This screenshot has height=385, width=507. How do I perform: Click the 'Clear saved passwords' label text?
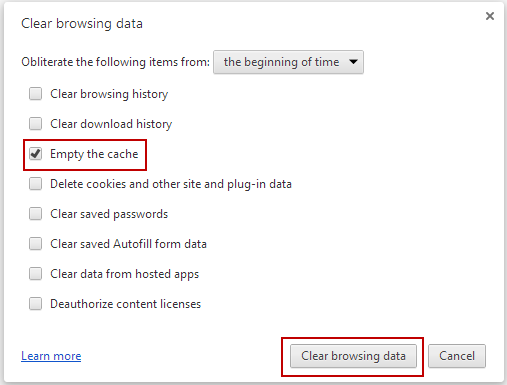[109, 214]
